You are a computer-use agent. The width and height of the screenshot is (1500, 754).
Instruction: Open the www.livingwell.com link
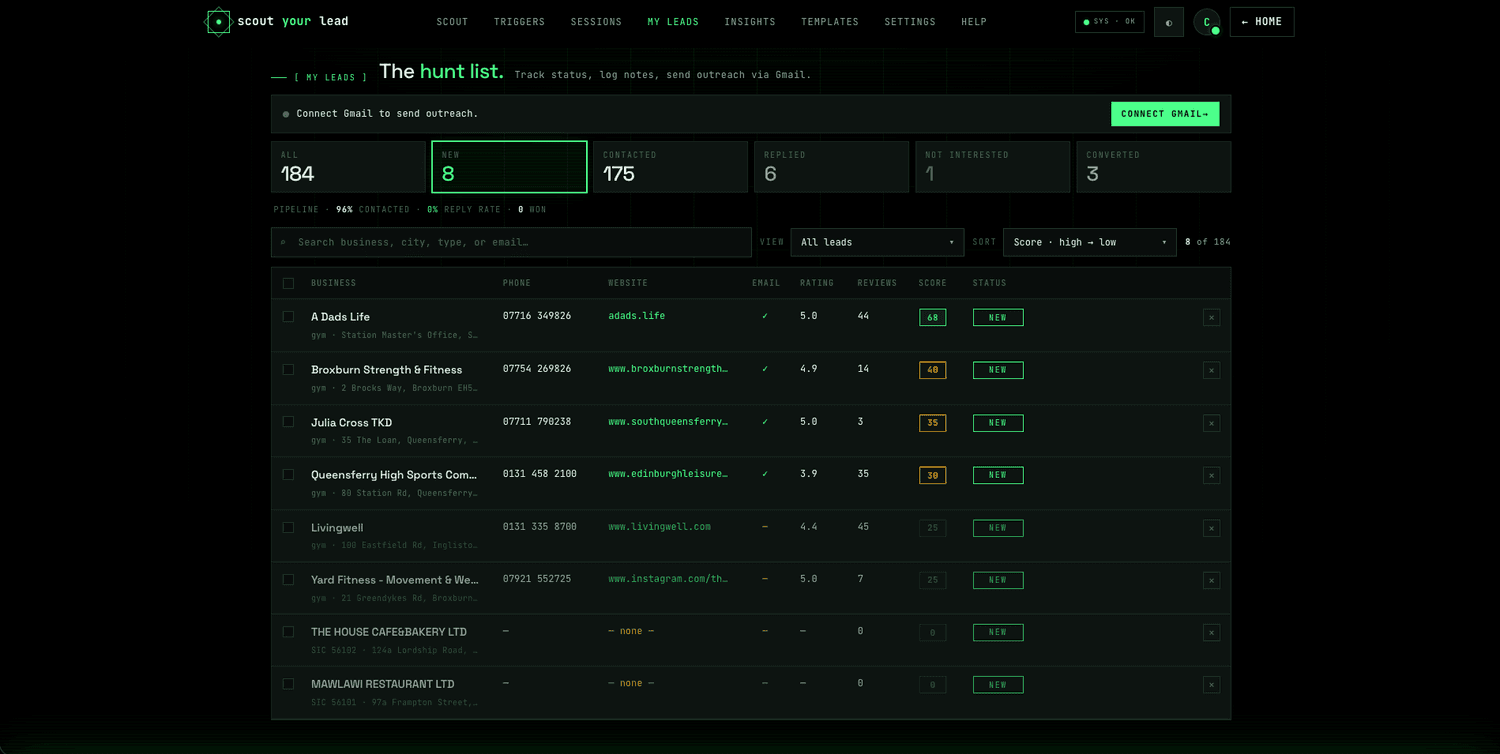click(659, 527)
